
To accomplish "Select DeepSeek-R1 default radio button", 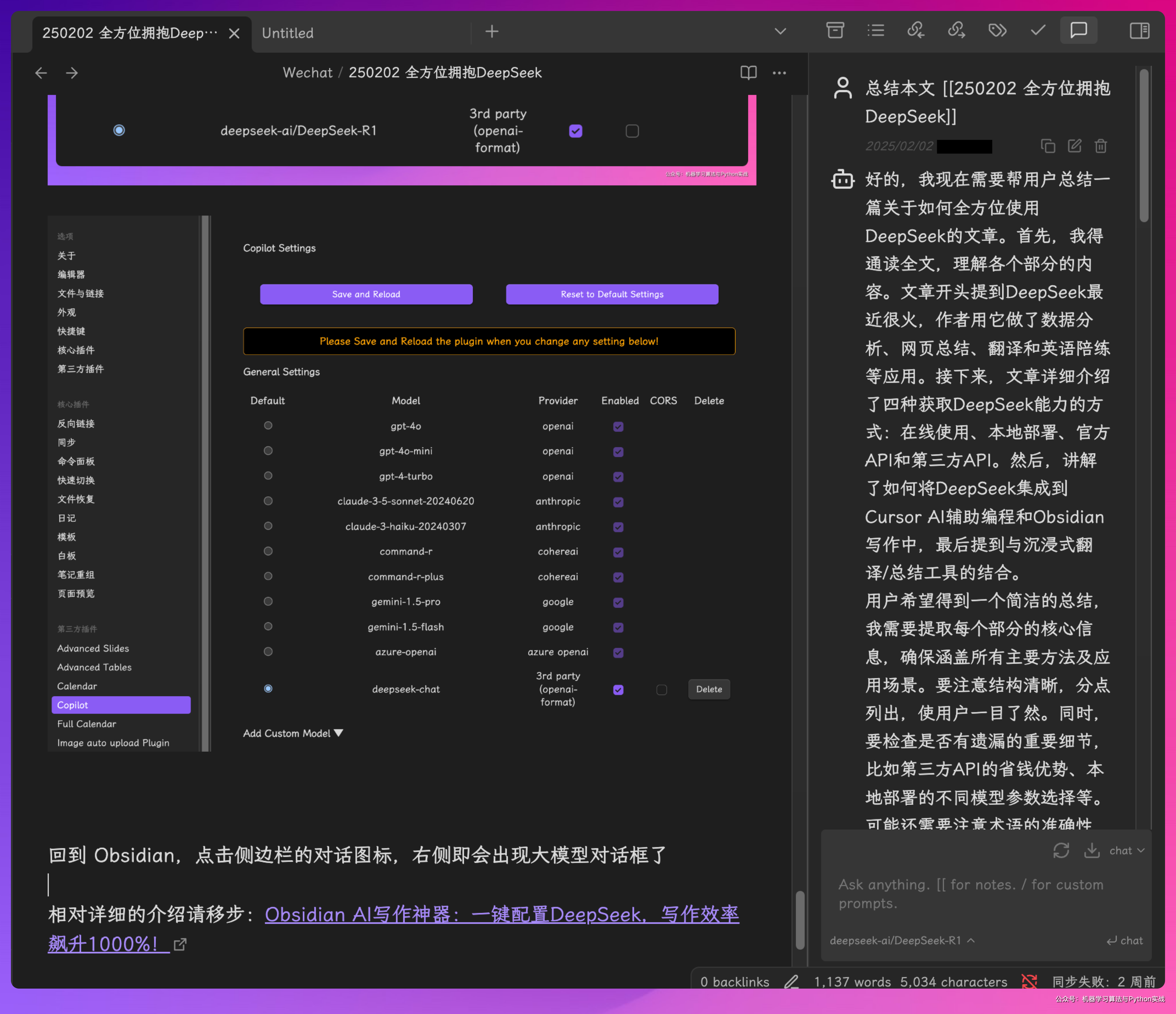I will point(119,131).
